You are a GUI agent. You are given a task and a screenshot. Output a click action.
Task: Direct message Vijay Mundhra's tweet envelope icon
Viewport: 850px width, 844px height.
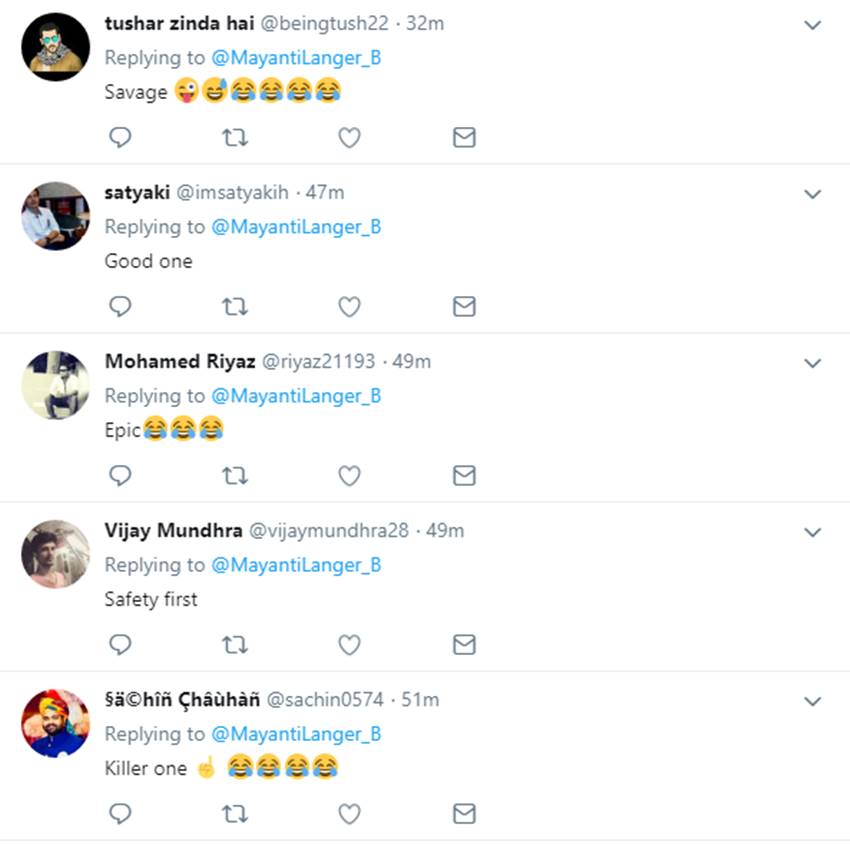pyautogui.click(x=464, y=644)
